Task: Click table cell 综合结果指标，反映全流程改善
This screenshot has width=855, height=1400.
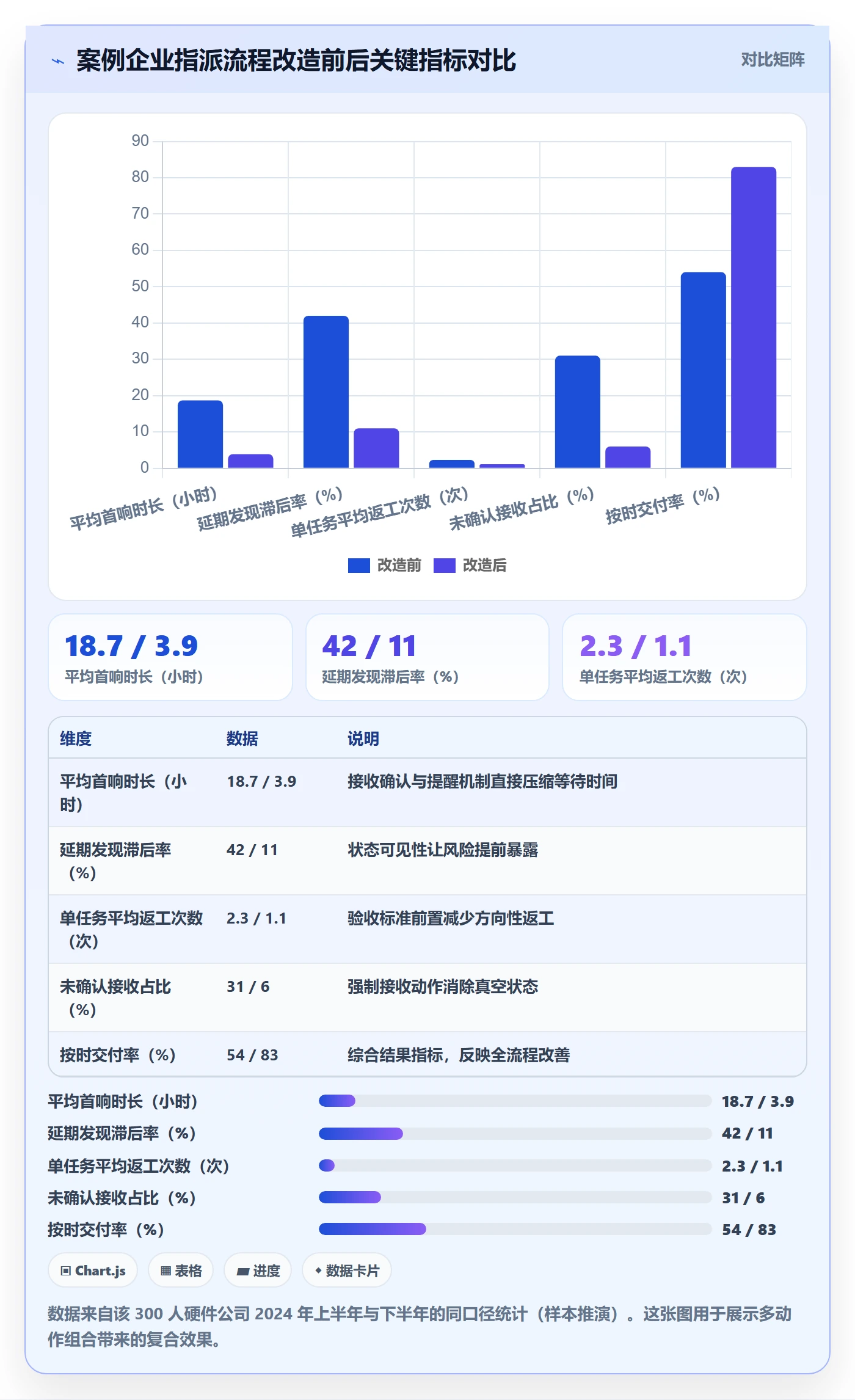Action: point(459,1055)
